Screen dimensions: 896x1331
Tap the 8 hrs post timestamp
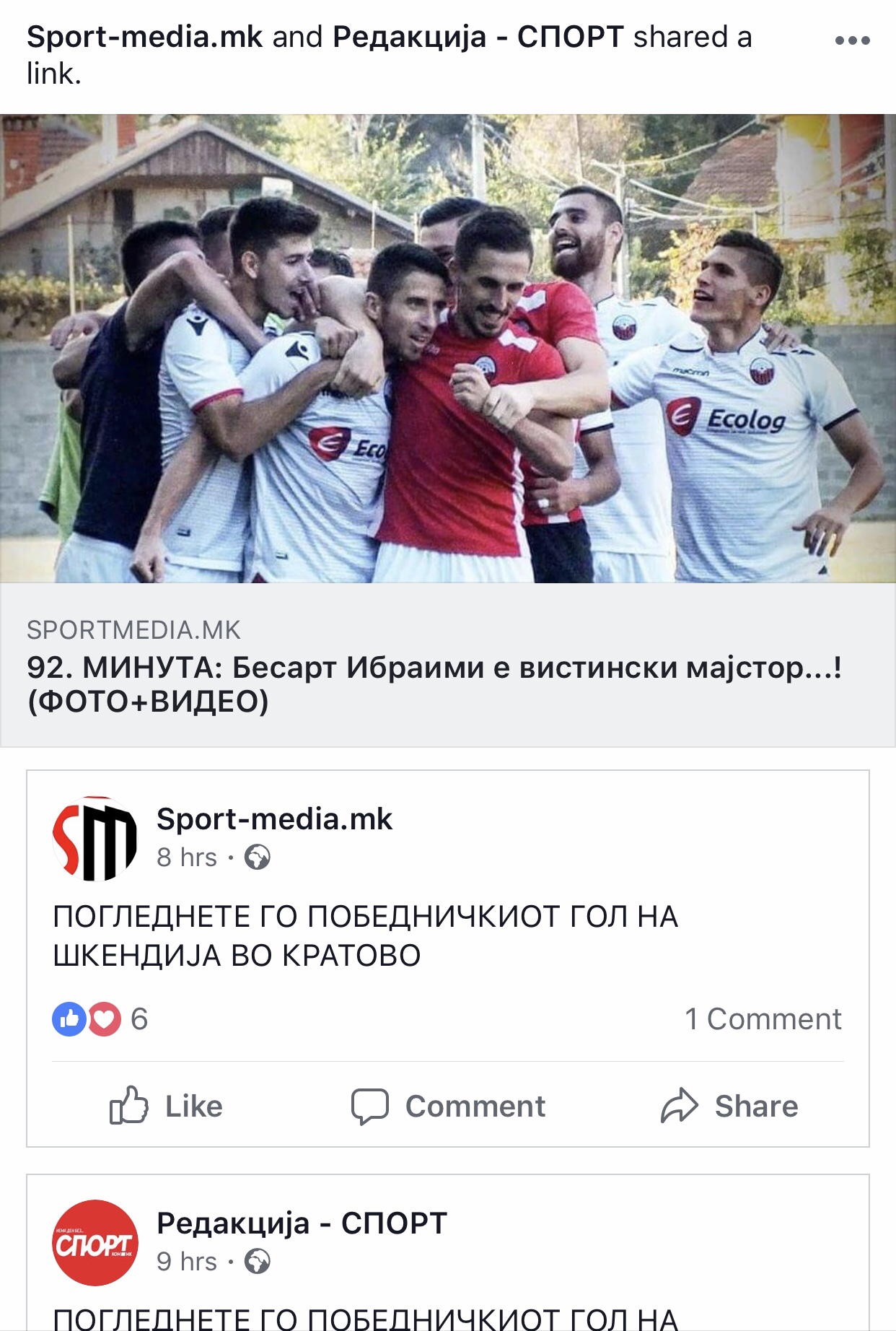pos(187,857)
